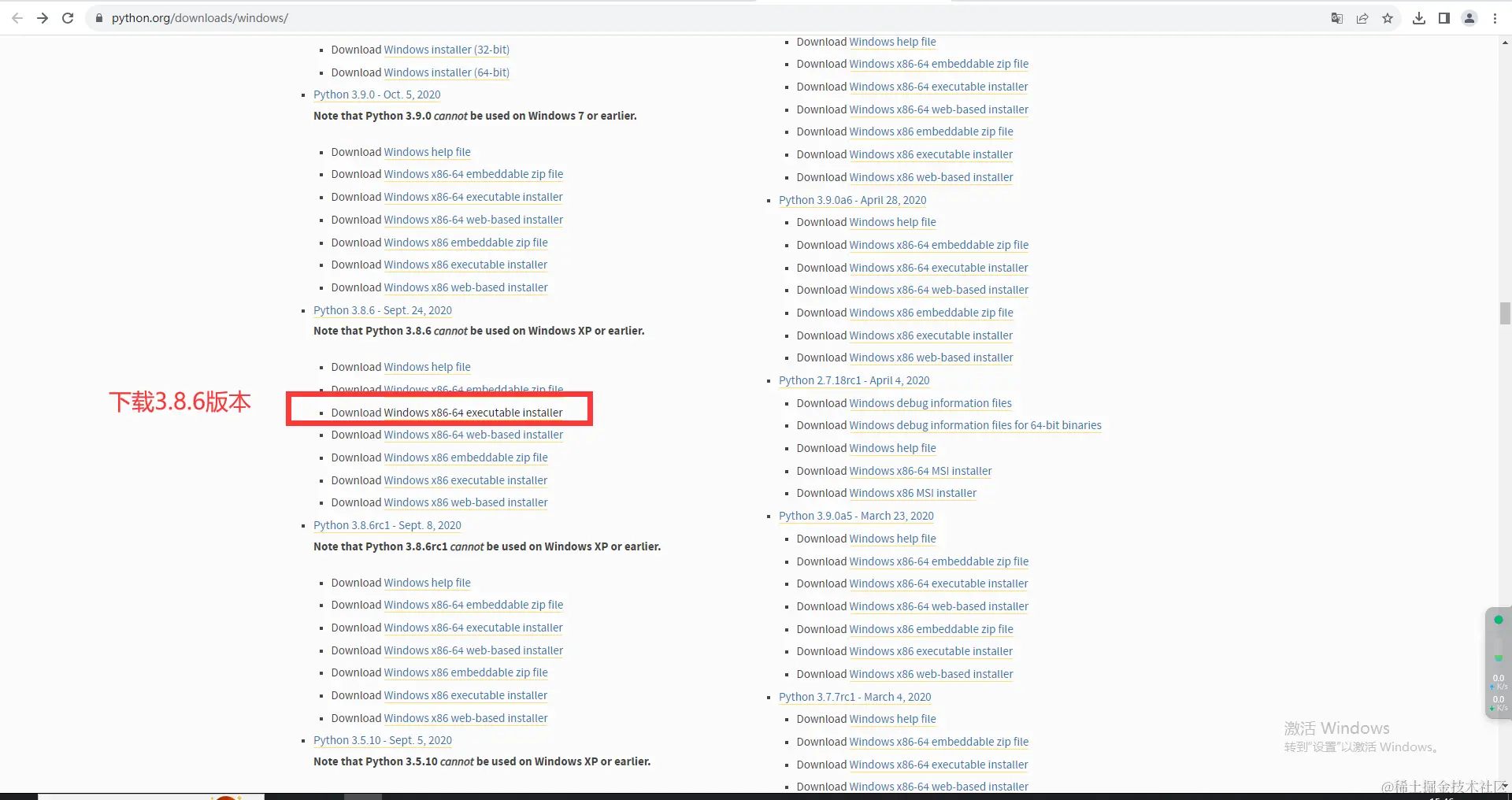Open Python 3.8.6rc1 - Sept. 8, 2020 release
Screen dimensions: 1512x800
pyautogui.click(x=387, y=525)
